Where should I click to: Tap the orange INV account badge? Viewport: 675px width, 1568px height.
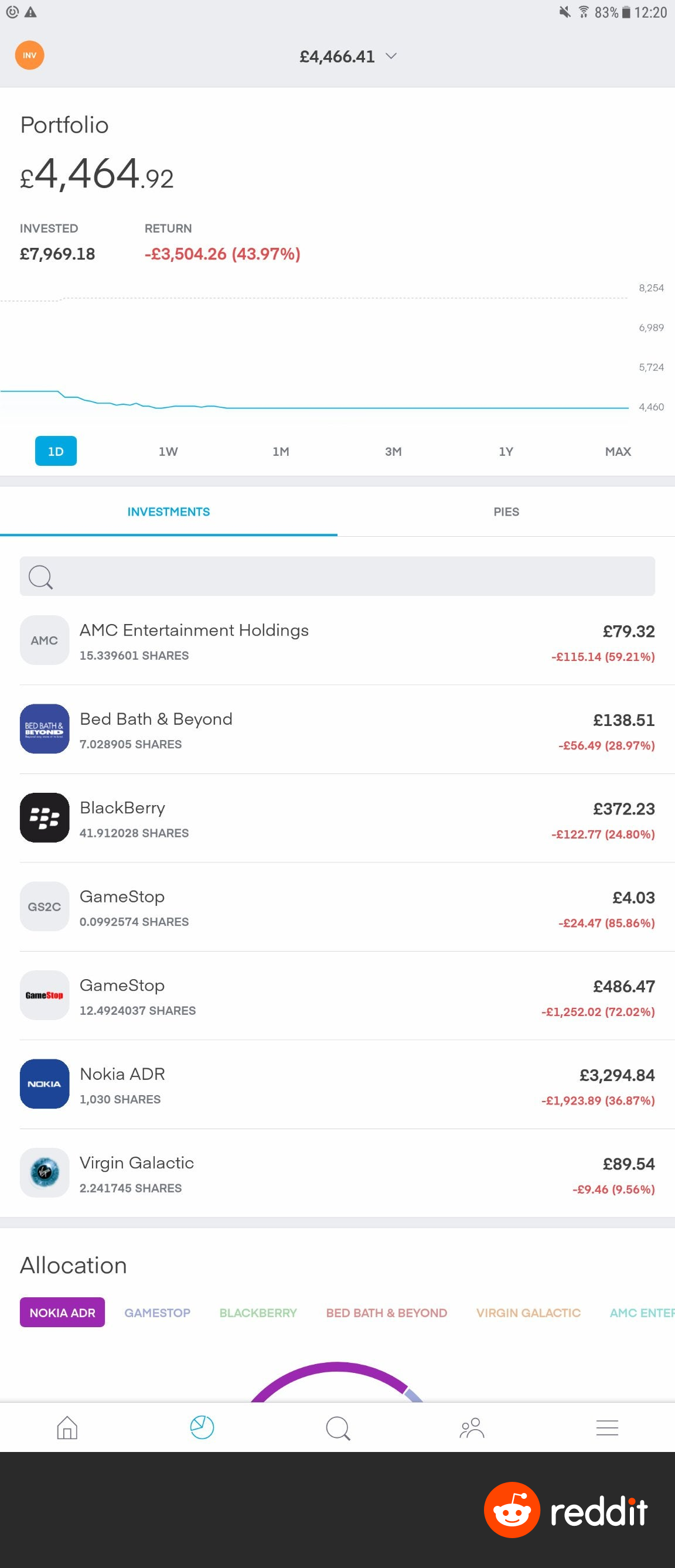[x=29, y=56]
